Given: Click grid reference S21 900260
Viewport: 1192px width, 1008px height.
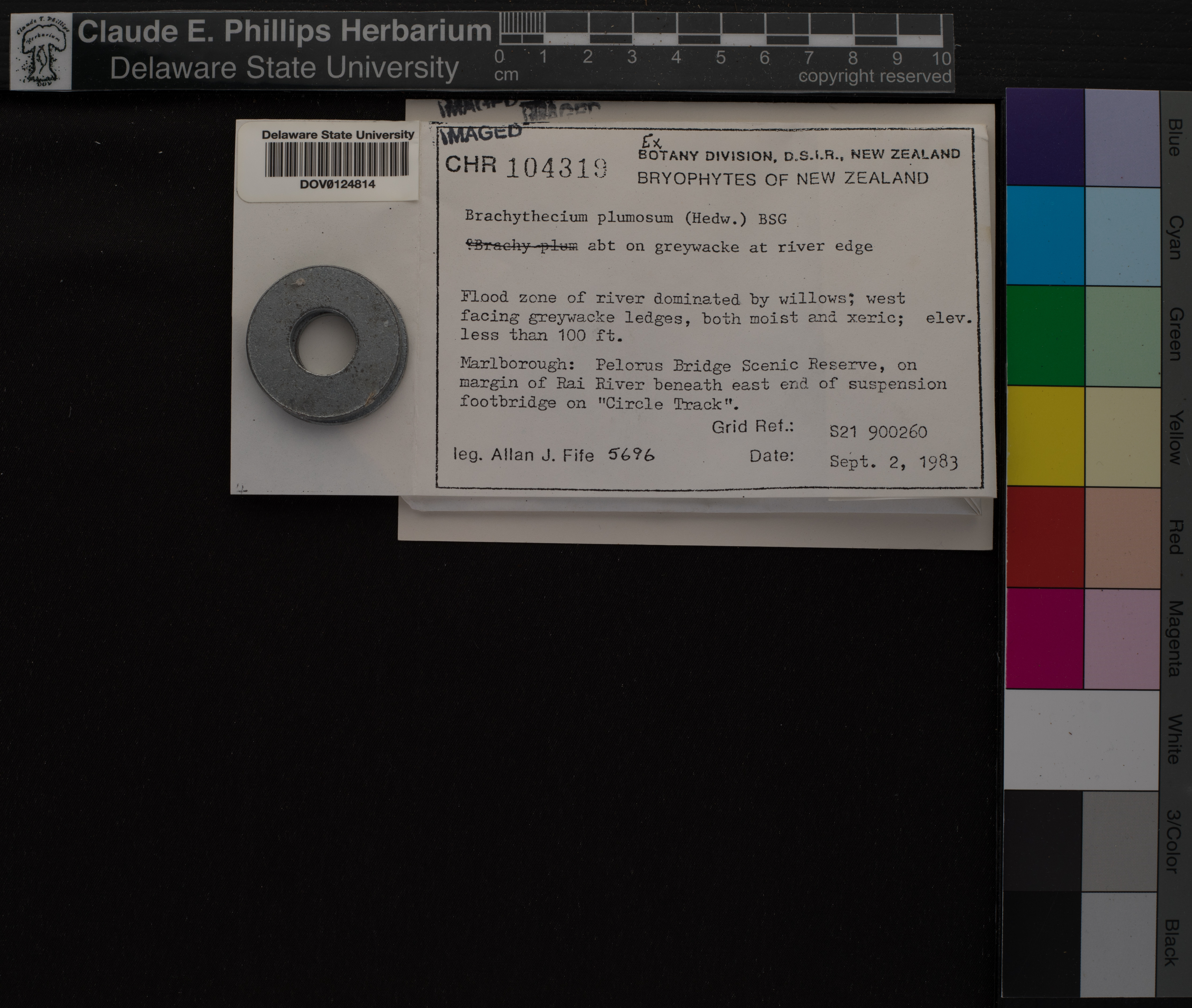Looking at the screenshot, I should [x=878, y=432].
